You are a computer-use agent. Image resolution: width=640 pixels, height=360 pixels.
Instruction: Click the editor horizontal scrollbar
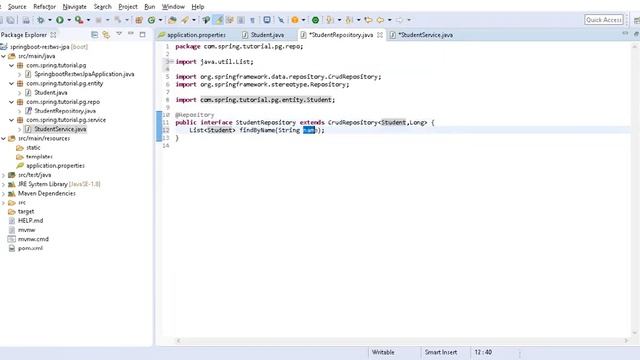(402, 340)
